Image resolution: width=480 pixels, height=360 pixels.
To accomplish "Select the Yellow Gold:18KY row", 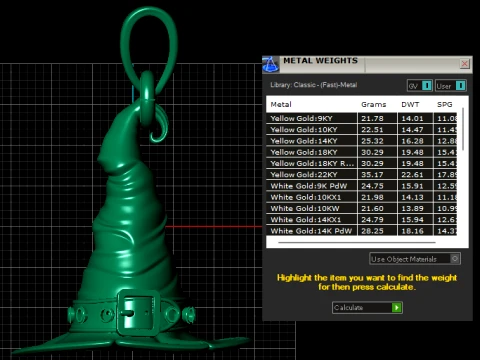I will 361,152.
